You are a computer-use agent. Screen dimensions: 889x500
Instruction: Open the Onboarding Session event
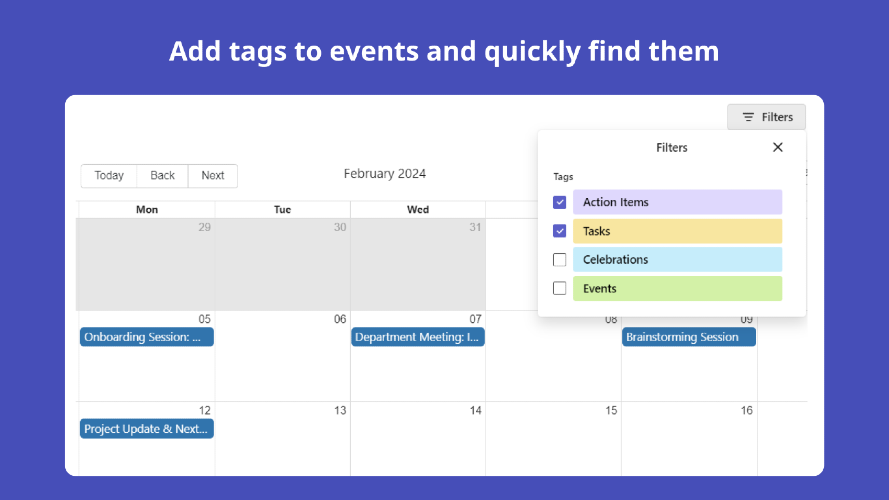147,337
